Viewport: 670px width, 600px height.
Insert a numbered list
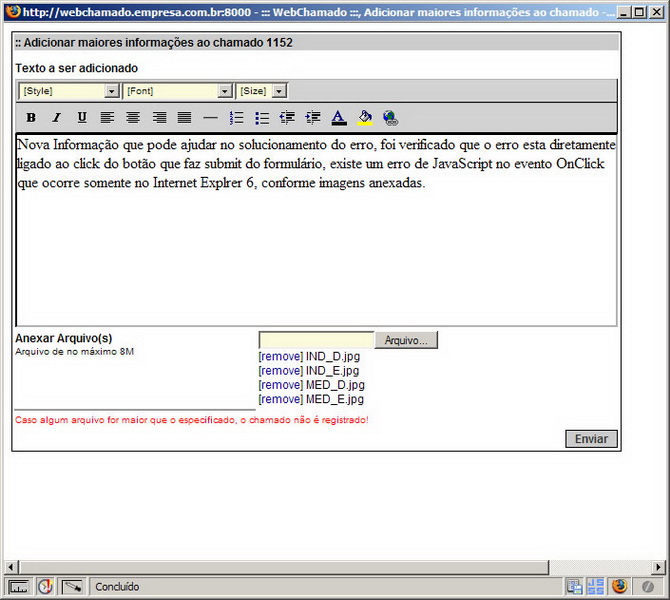(x=236, y=118)
